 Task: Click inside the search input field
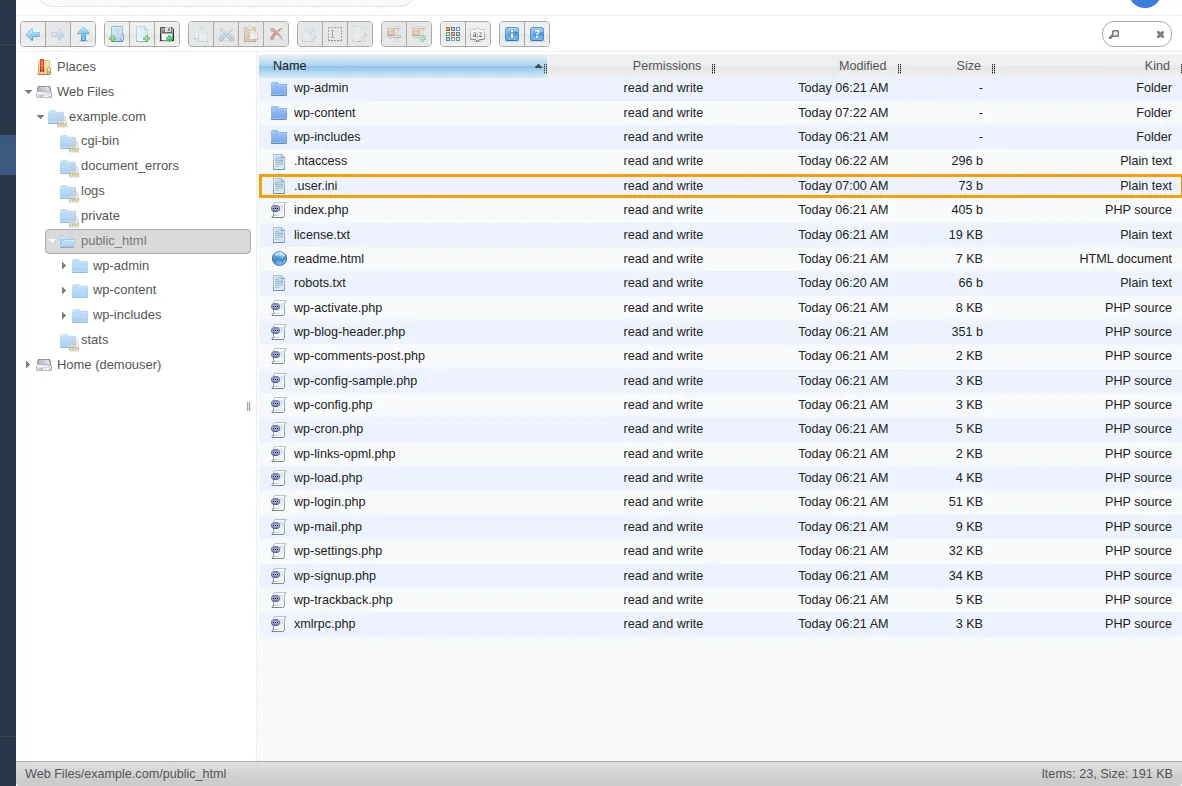click(x=1137, y=34)
